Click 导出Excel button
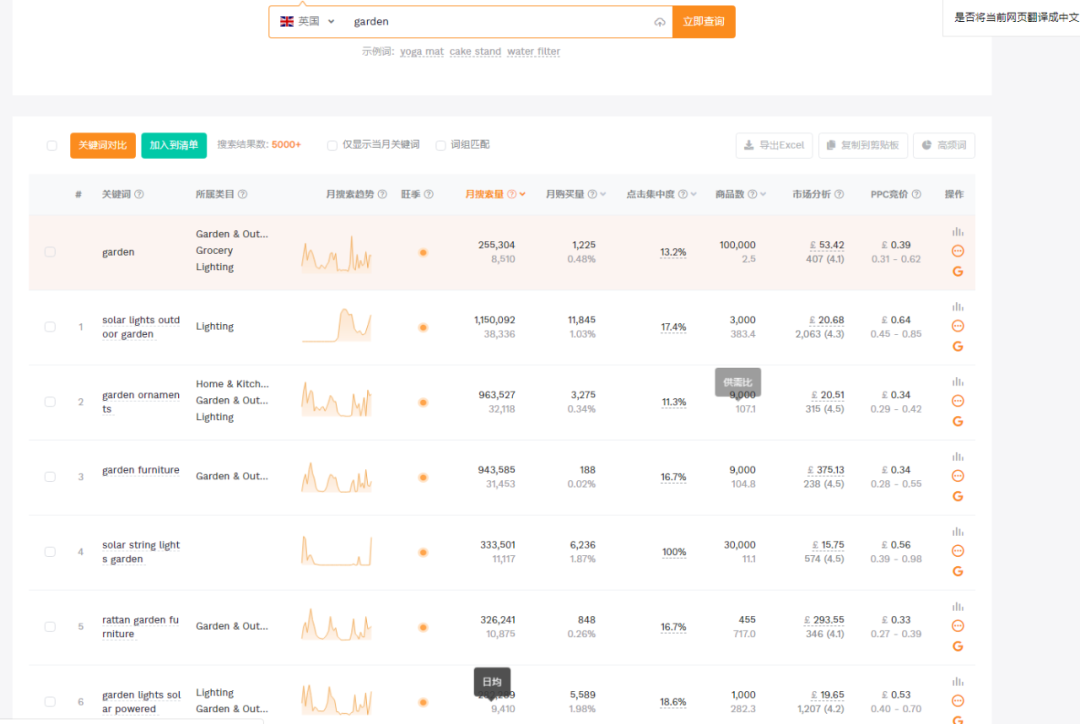This screenshot has height=724, width=1080. pyautogui.click(x=774, y=145)
